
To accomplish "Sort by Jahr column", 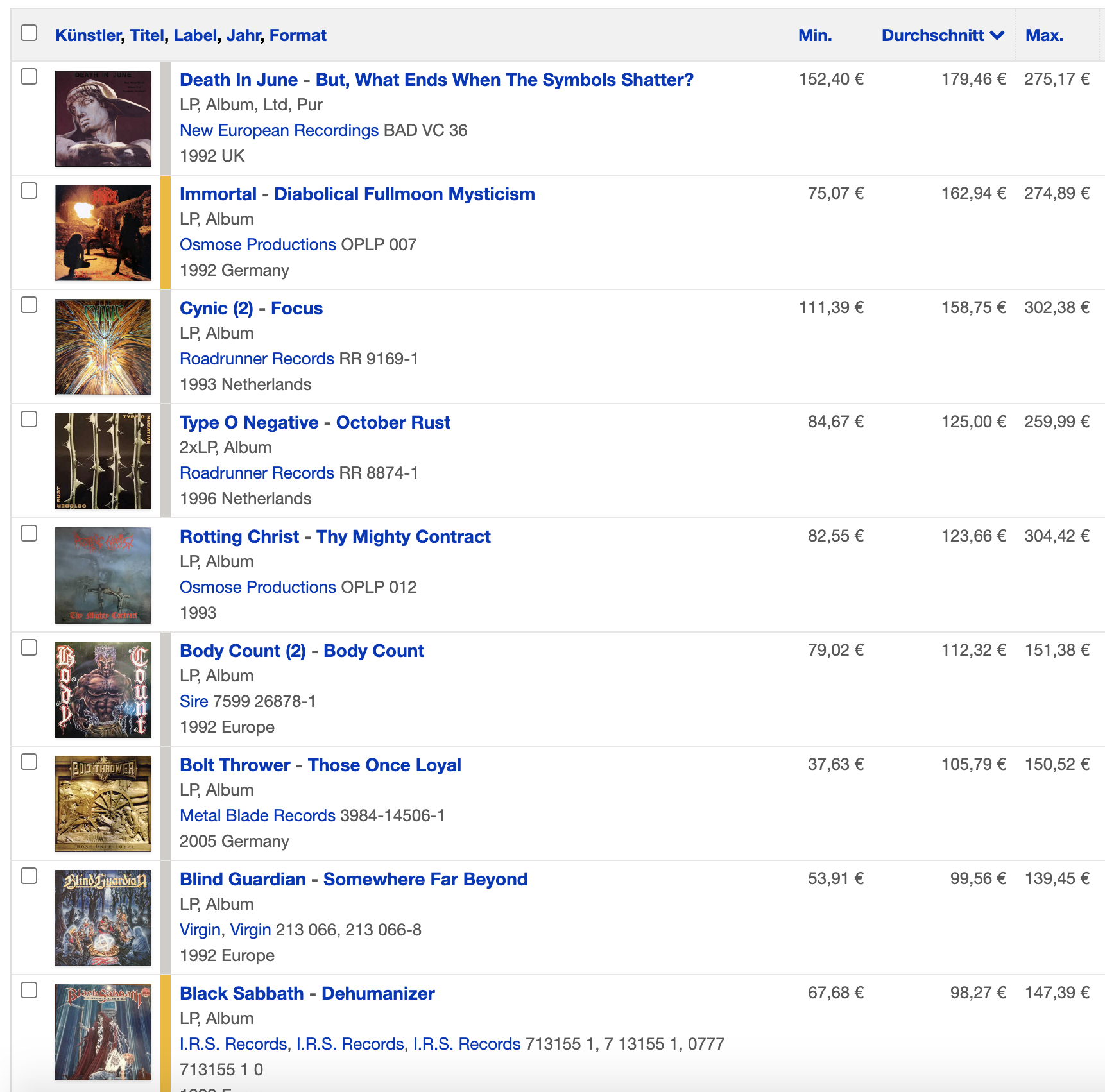I will point(243,35).
